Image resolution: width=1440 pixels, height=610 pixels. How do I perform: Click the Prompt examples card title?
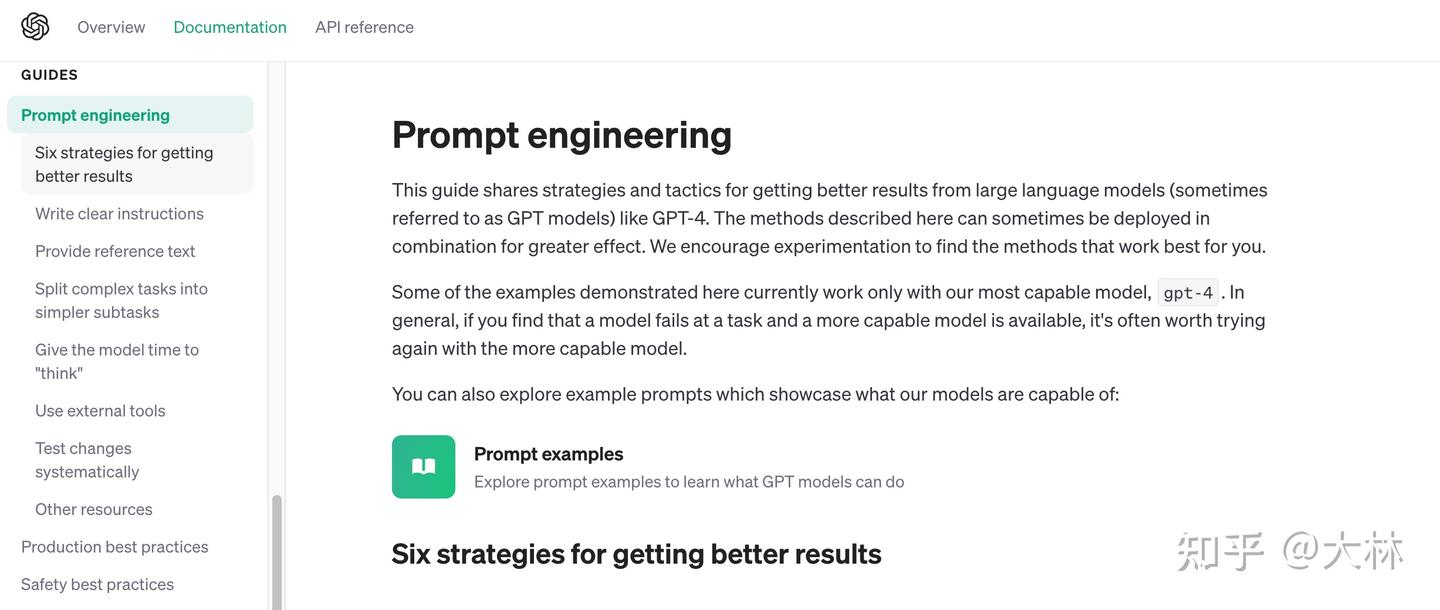pos(548,454)
